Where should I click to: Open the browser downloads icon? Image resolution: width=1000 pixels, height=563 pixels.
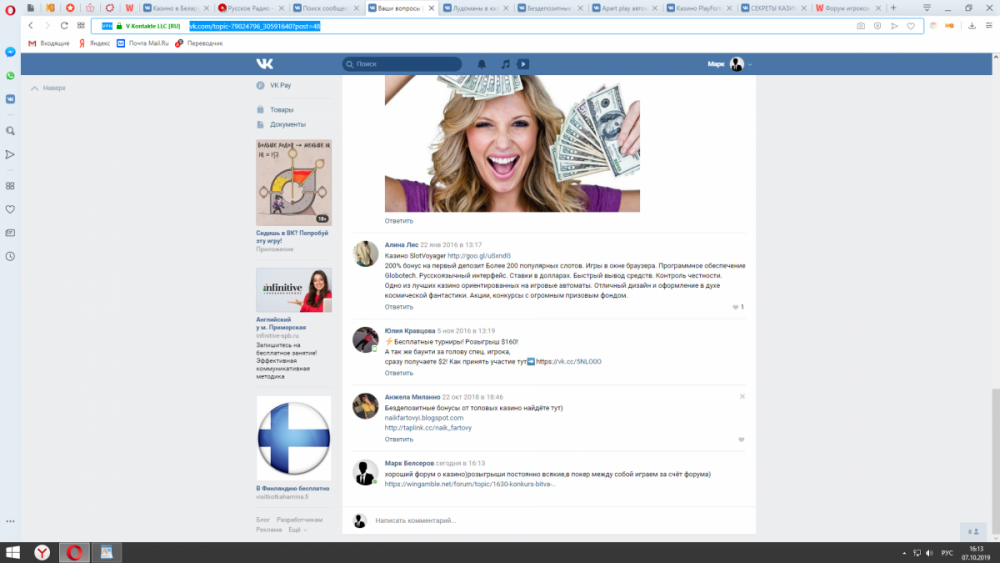point(972,26)
